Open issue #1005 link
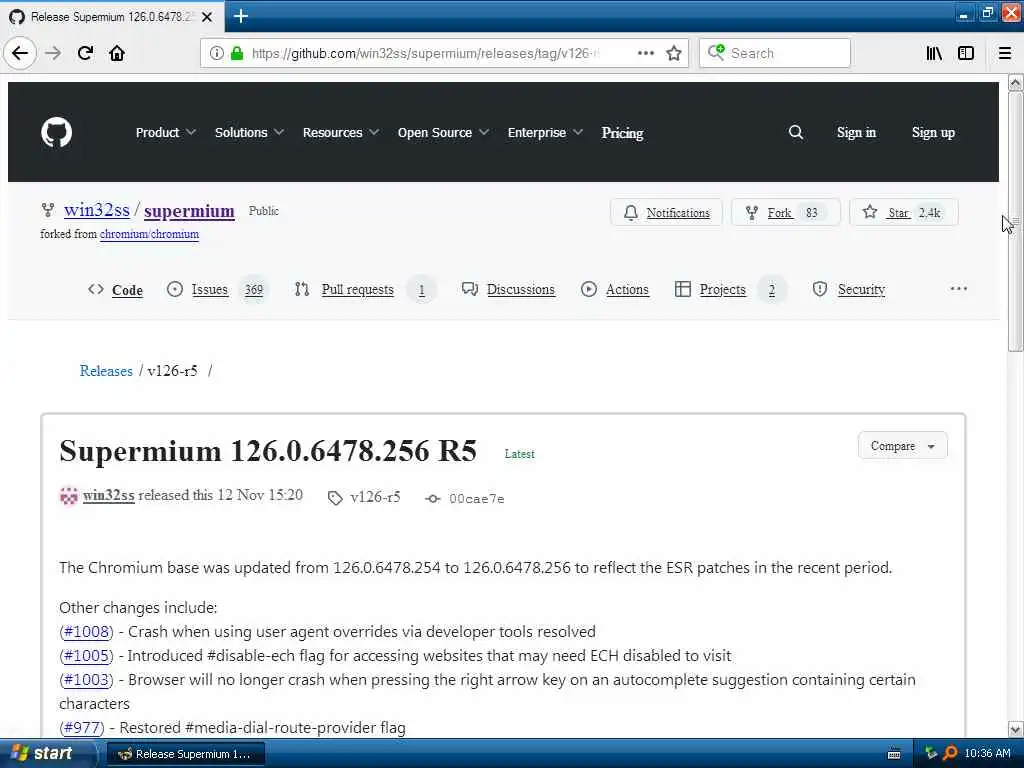This screenshot has width=1024, height=768. 86,656
